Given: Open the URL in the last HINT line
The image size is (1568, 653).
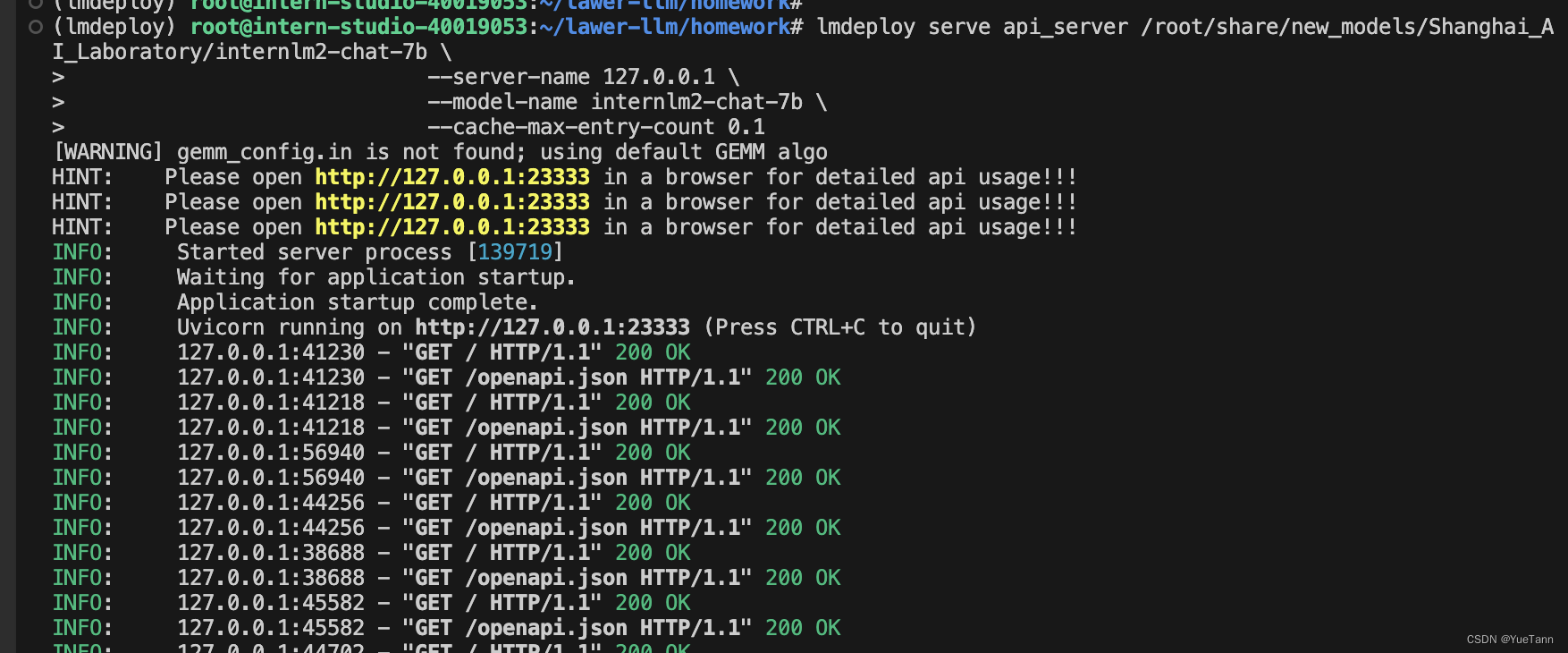Looking at the screenshot, I should [x=452, y=227].
